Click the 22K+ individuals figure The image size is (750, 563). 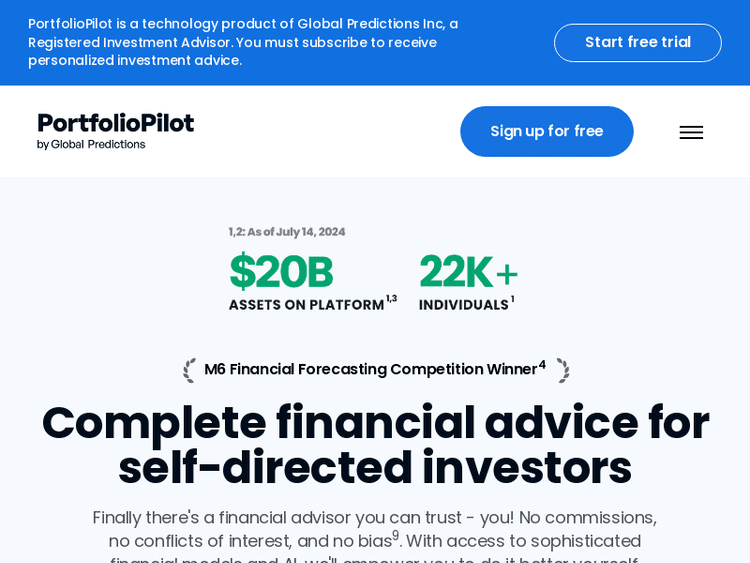[468, 272]
